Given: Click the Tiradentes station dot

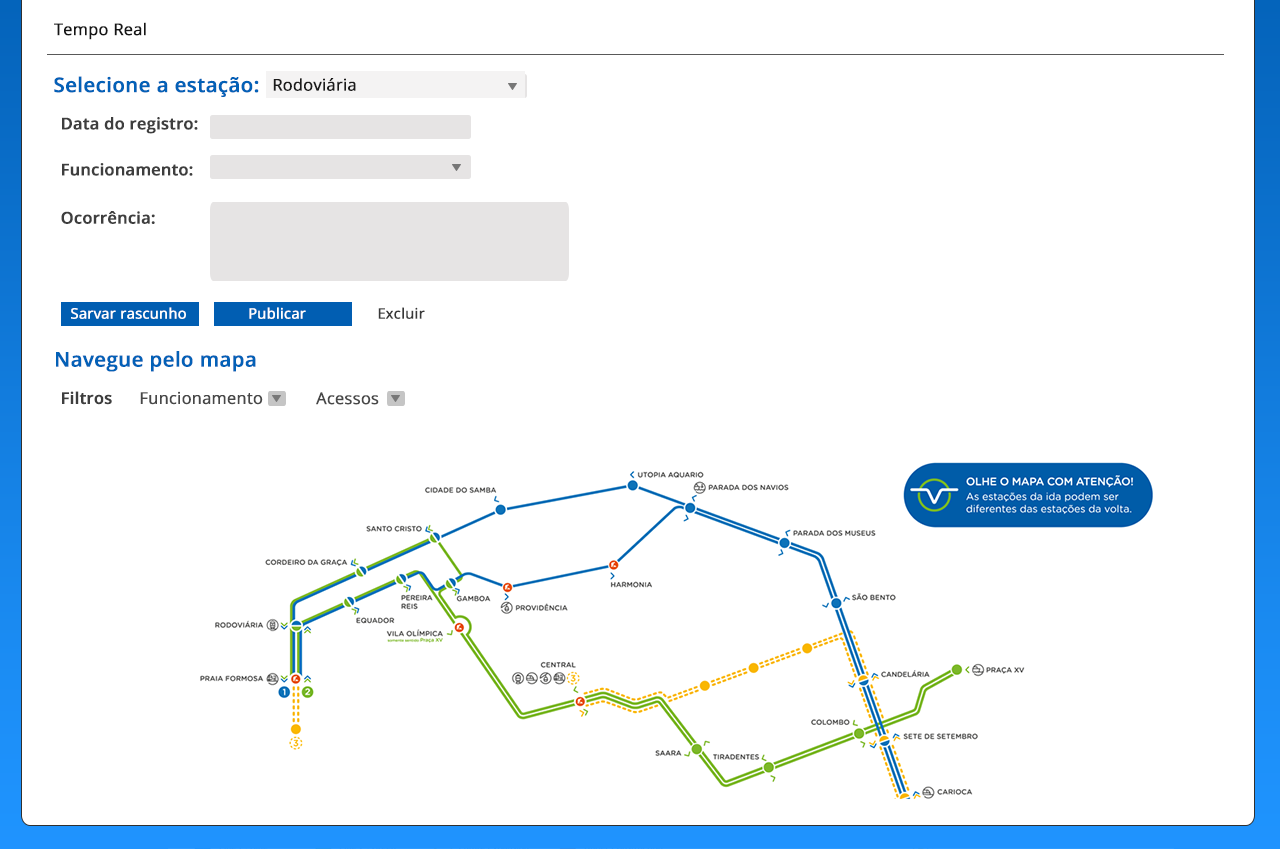Looking at the screenshot, I should 768,767.
